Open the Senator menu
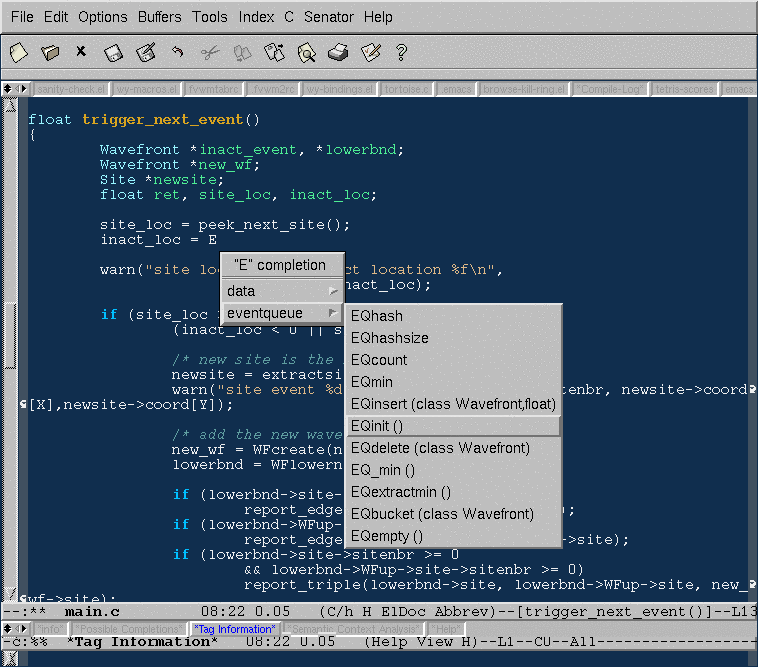Screen dimensions: 758x667 (x=328, y=17)
